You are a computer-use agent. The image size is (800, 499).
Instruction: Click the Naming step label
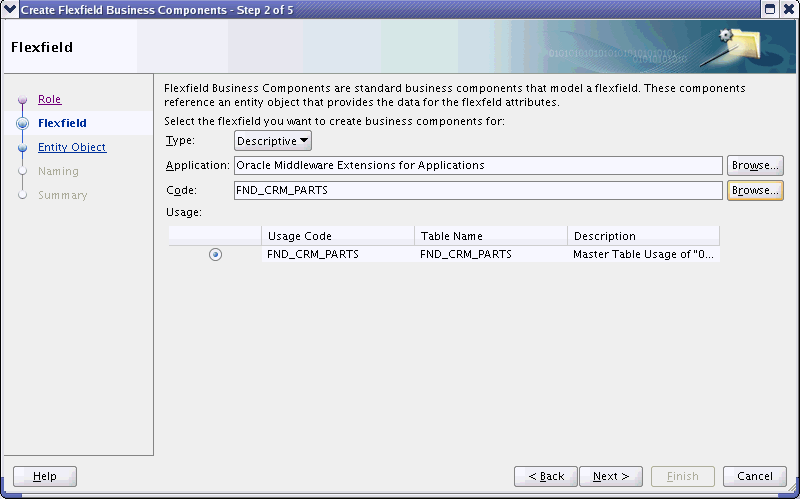click(x=58, y=171)
